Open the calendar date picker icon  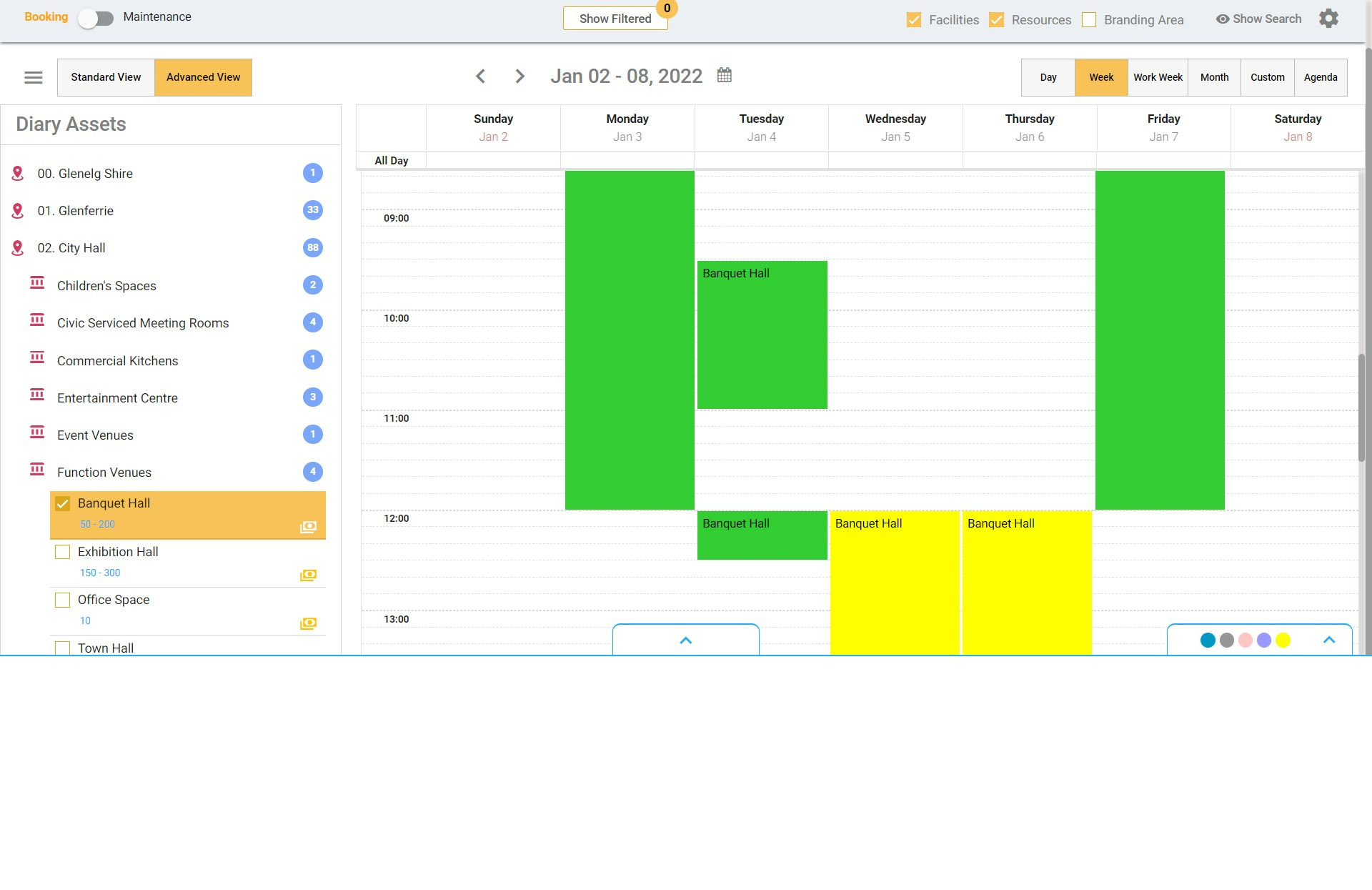click(x=724, y=75)
